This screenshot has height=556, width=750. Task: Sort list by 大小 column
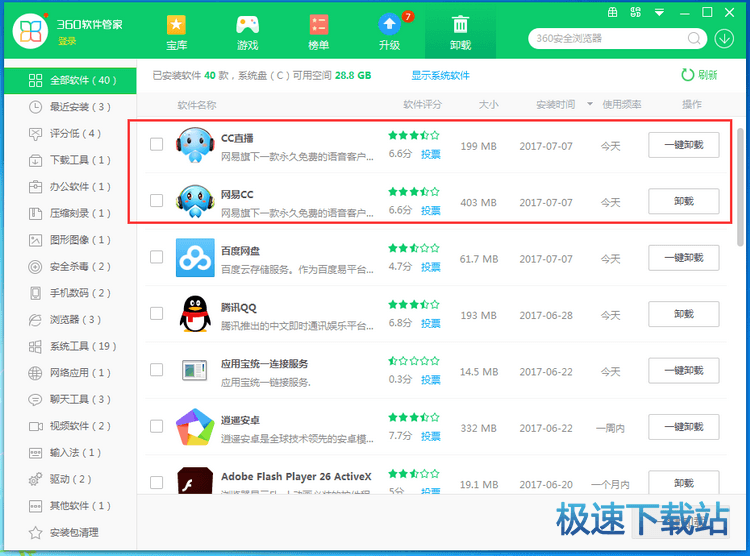click(488, 104)
